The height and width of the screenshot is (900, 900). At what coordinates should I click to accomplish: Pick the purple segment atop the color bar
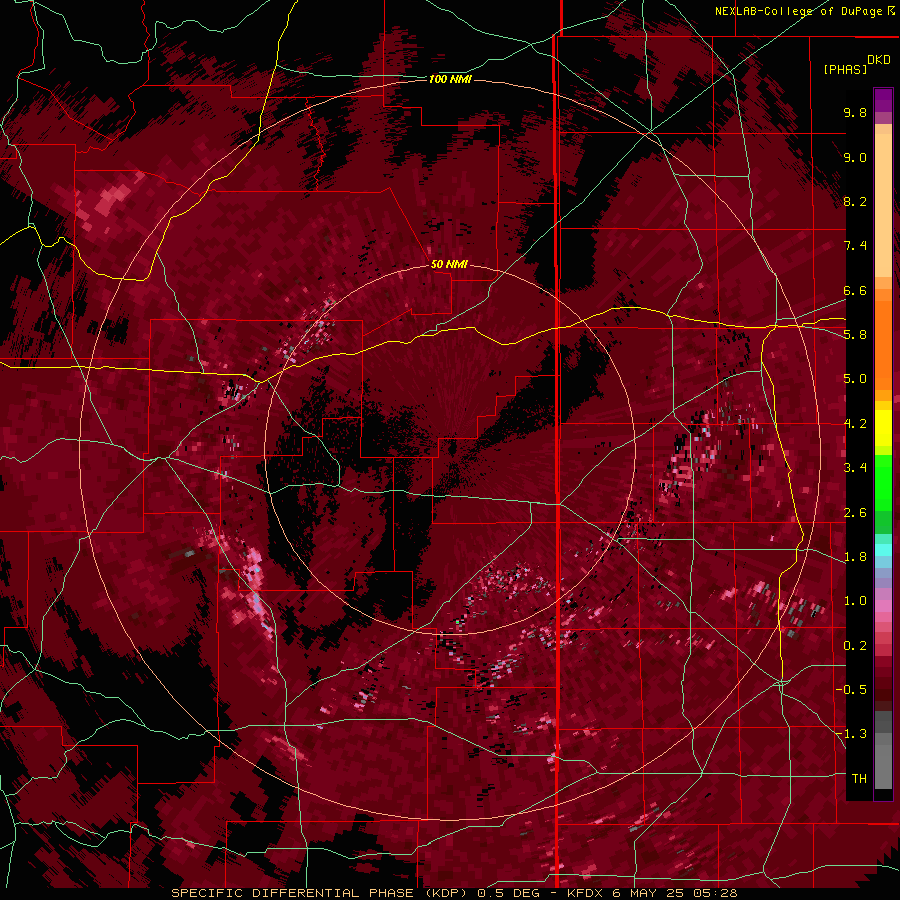click(883, 100)
